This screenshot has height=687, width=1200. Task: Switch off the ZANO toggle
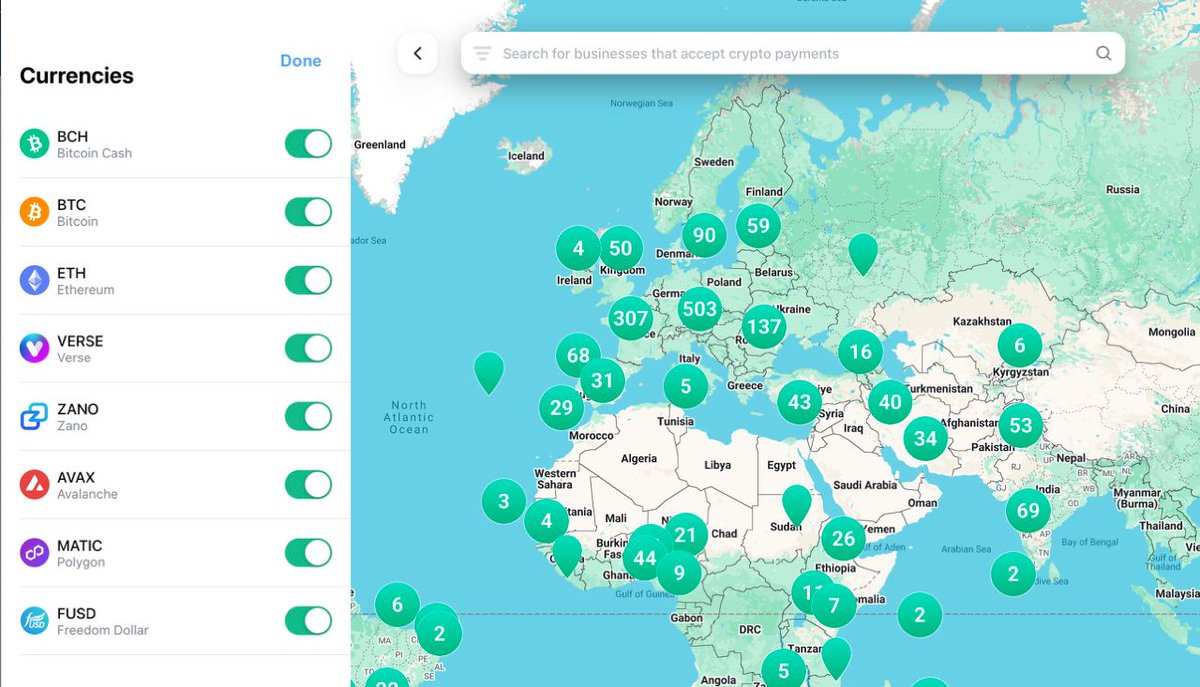(x=308, y=416)
